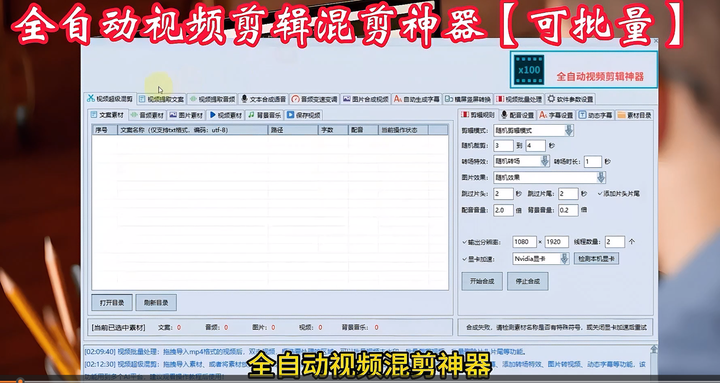Image resolution: width=720 pixels, height=383 pixels.
Task: Click the 文案: 0 status count
Action: tap(169, 327)
